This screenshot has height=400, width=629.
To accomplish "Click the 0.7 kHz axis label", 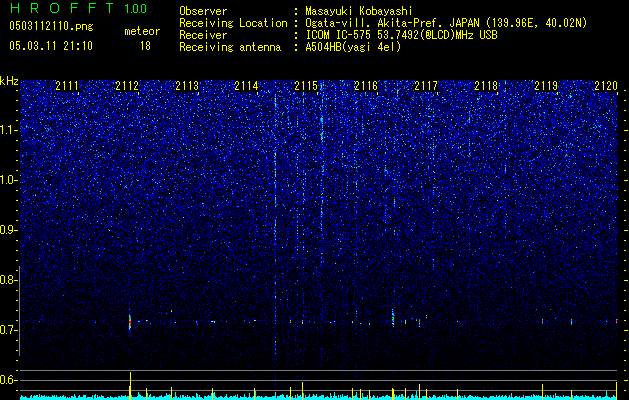I will coord(9,330).
